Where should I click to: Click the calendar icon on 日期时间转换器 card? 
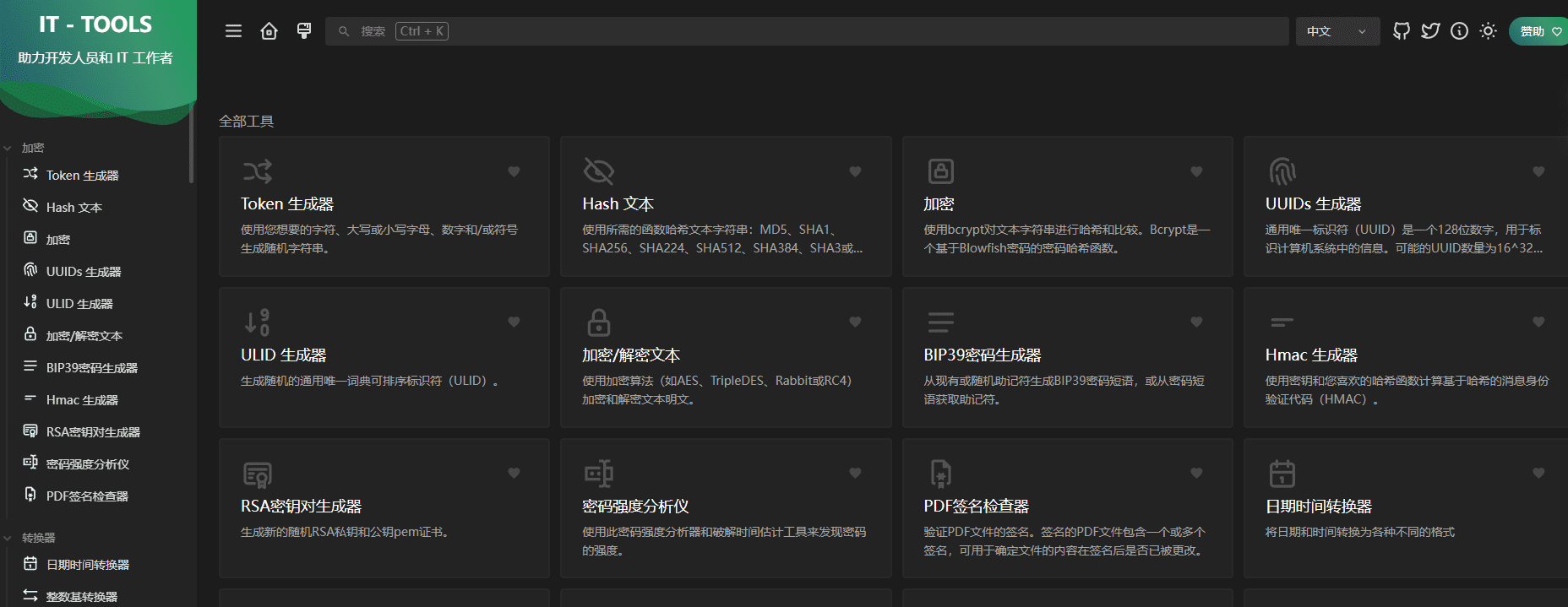pos(1282,474)
